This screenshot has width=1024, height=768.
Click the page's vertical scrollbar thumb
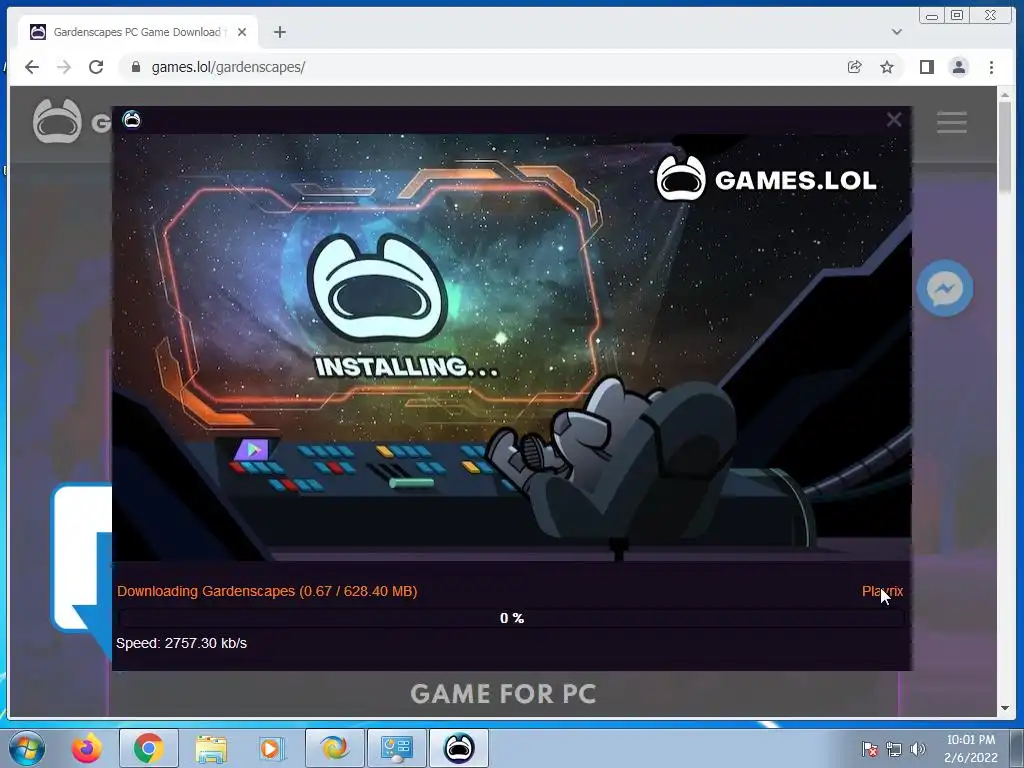tap(1005, 147)
